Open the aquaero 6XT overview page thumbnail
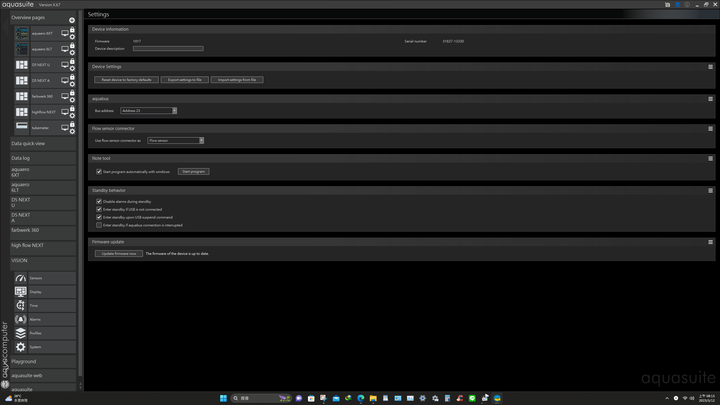The image size is (720, 405). pyautogui.click(x=22, y=34)
